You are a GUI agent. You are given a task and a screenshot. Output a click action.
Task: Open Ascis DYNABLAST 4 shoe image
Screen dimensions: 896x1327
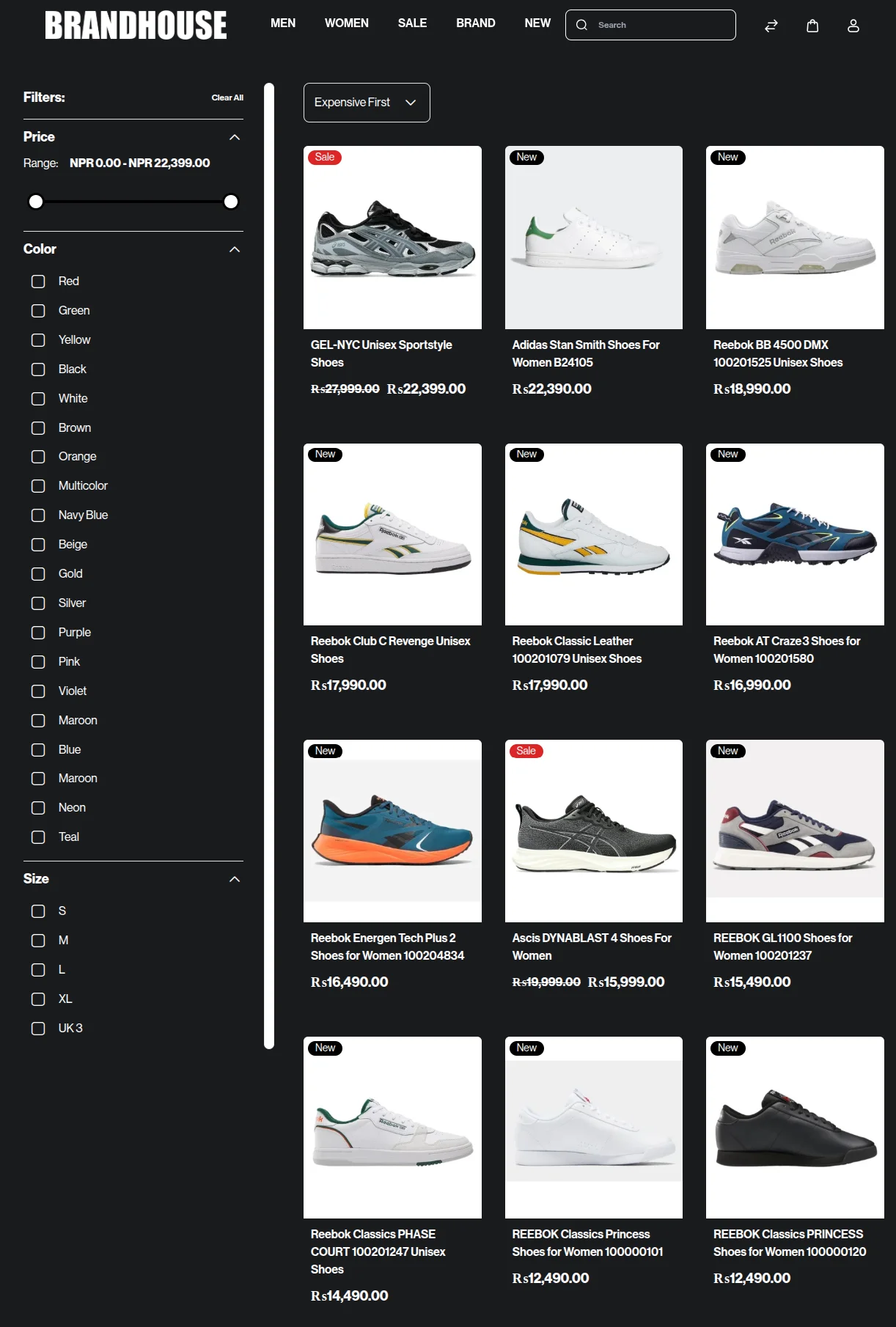[594, 831]
